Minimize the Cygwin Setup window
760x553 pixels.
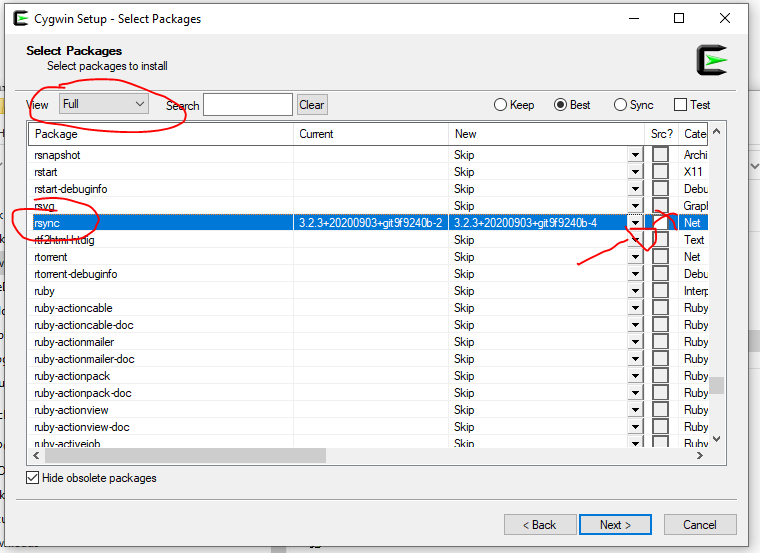coord(634,18)
